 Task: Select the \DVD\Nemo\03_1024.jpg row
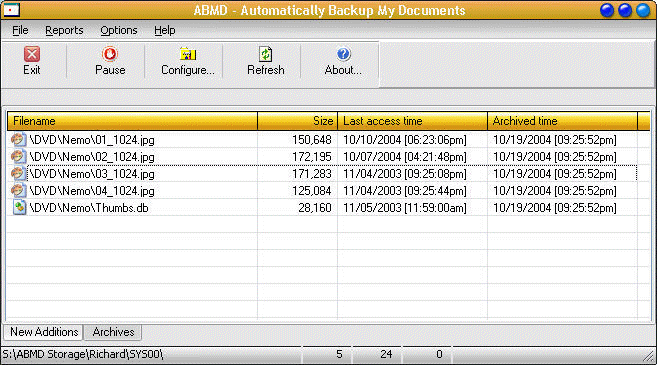322,173
